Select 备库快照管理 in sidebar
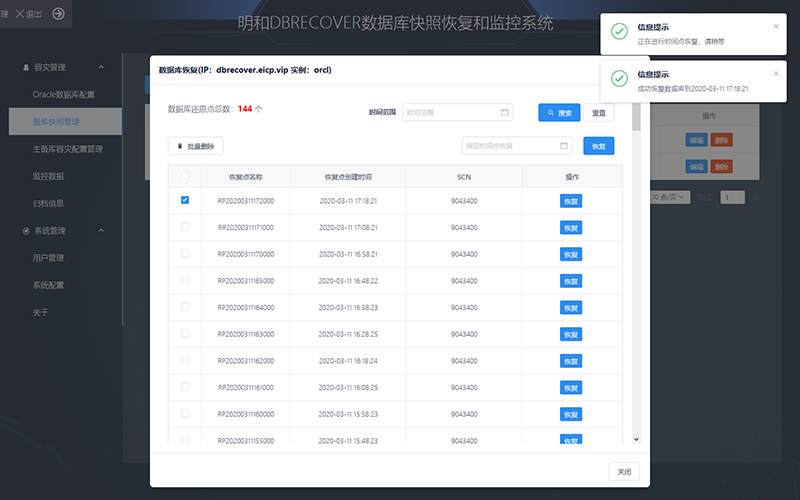Image resolution: width=800 pixels, height=500 pixels. click(x=65, y=121)
